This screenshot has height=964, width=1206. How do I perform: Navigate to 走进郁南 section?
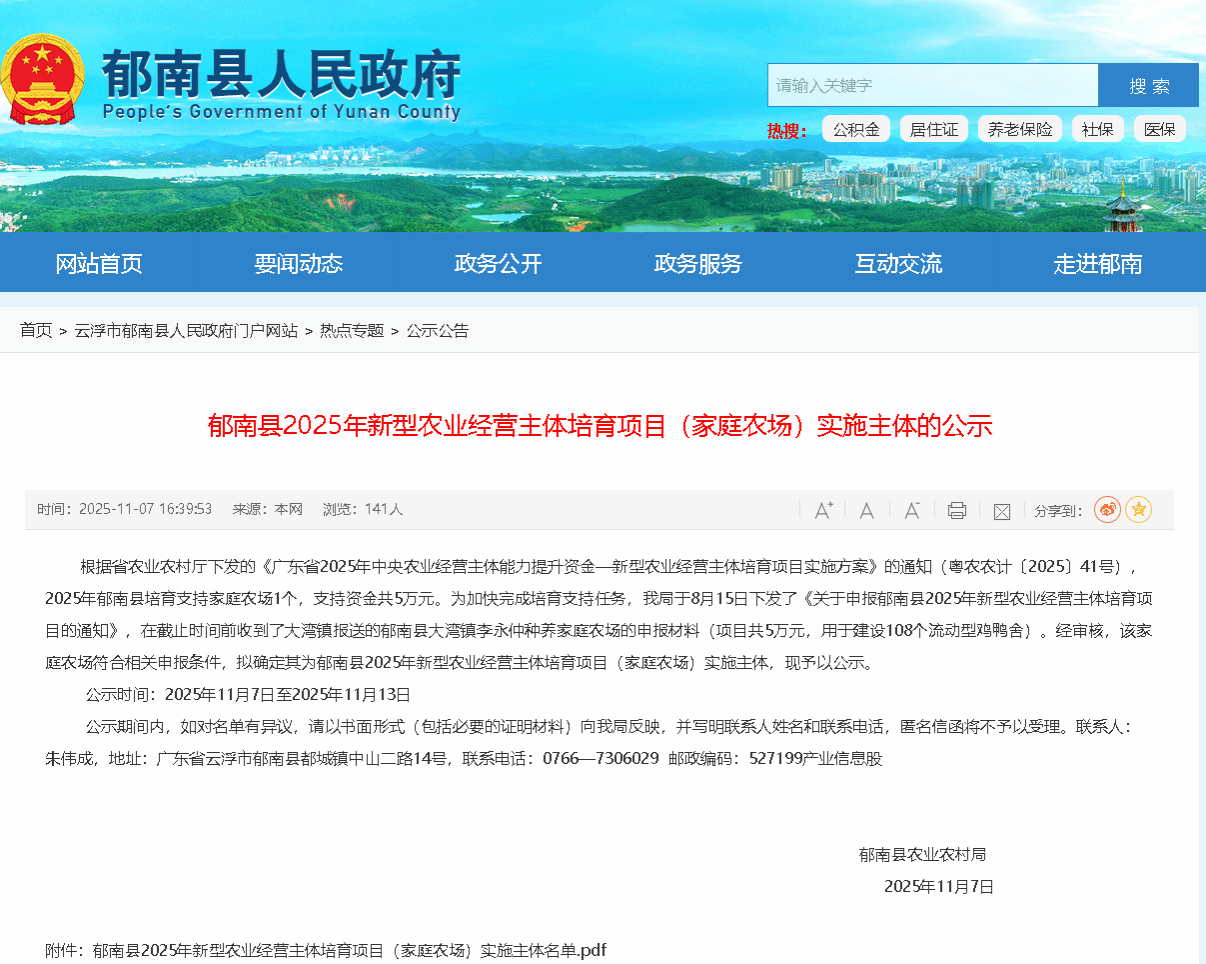click(1097, 264)
